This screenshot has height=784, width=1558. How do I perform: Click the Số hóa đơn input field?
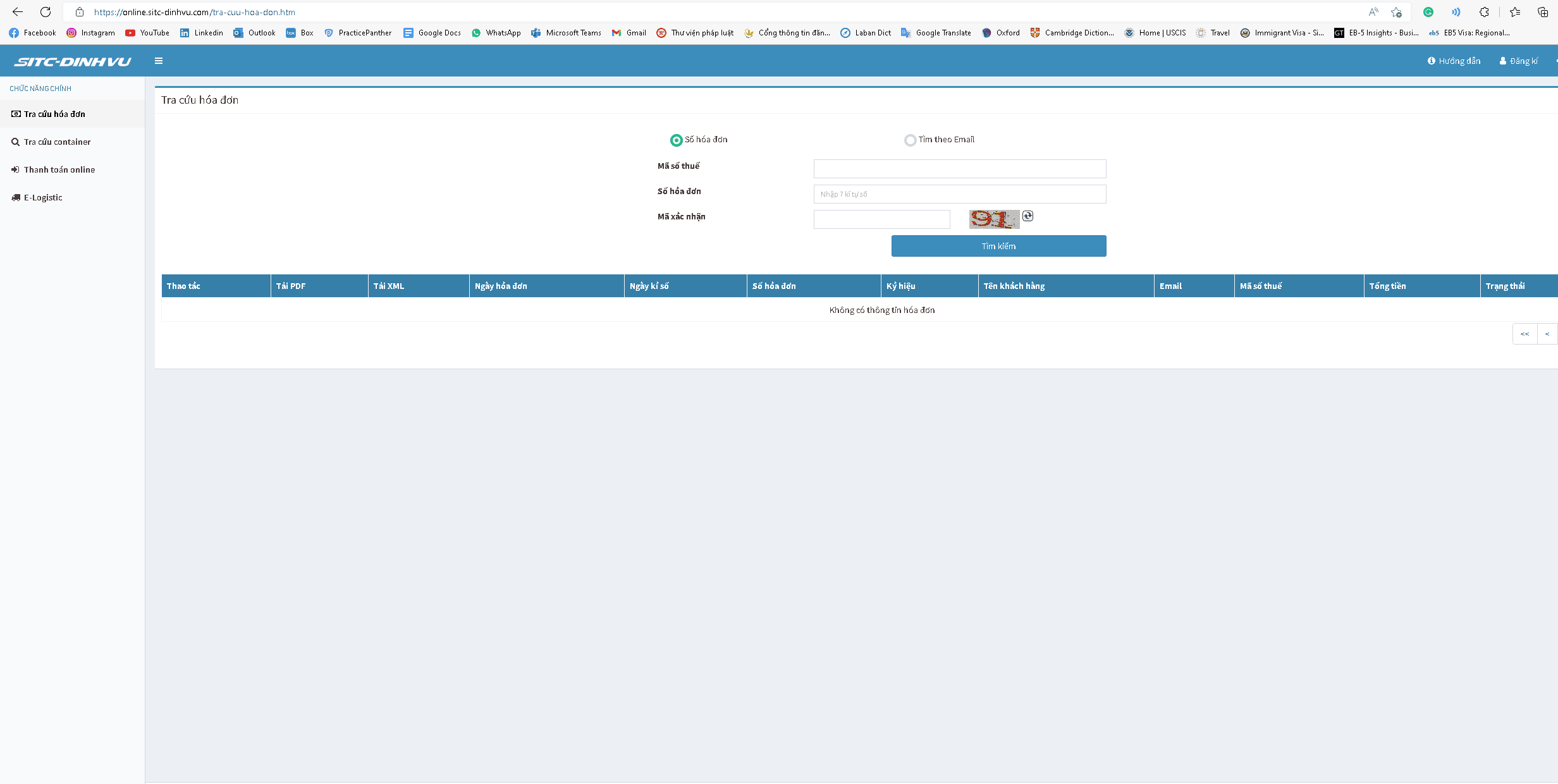pyautogui.click(x=959, y=194)
